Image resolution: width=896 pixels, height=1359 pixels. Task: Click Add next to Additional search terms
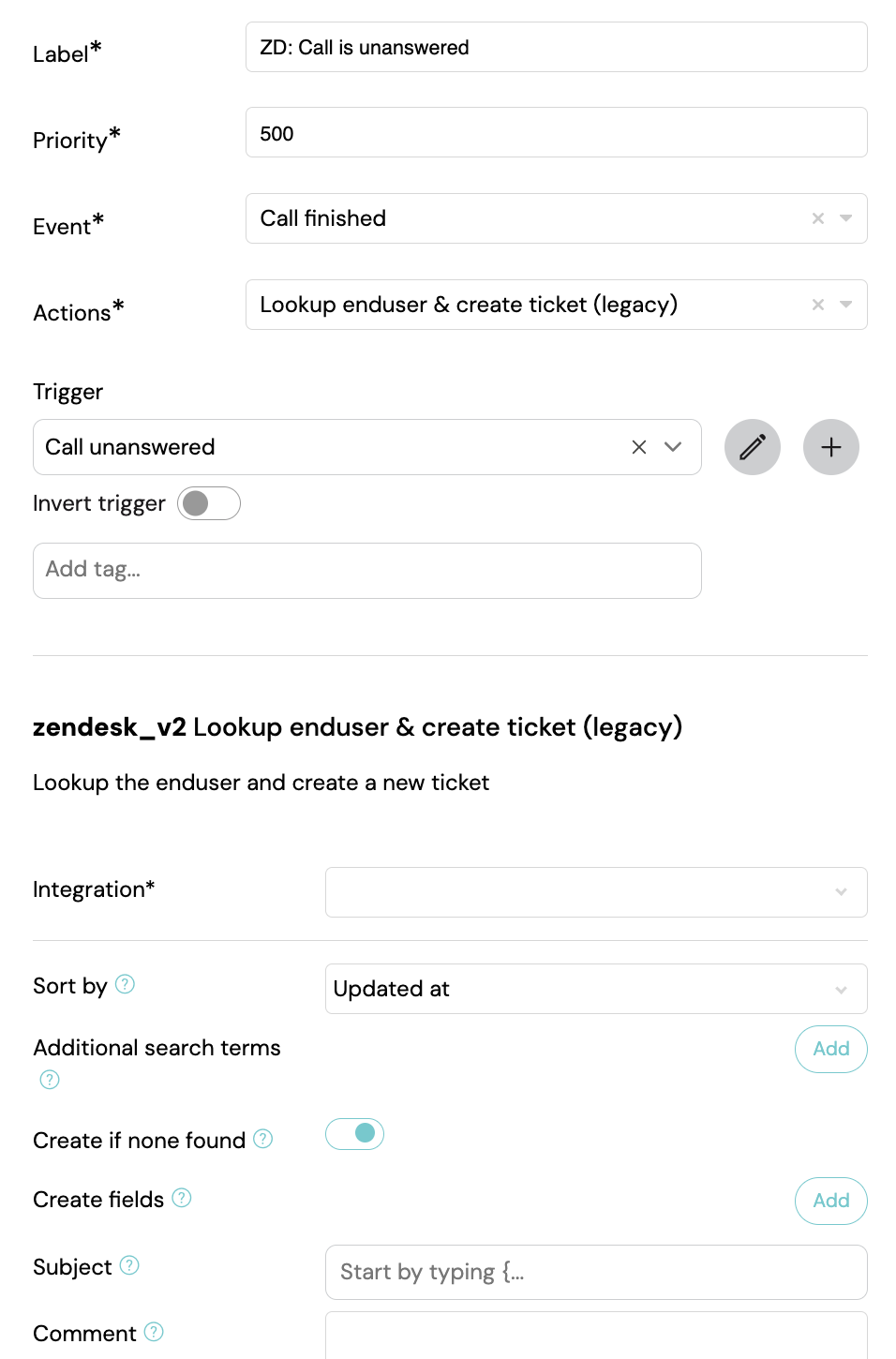tap(830, 1049)
